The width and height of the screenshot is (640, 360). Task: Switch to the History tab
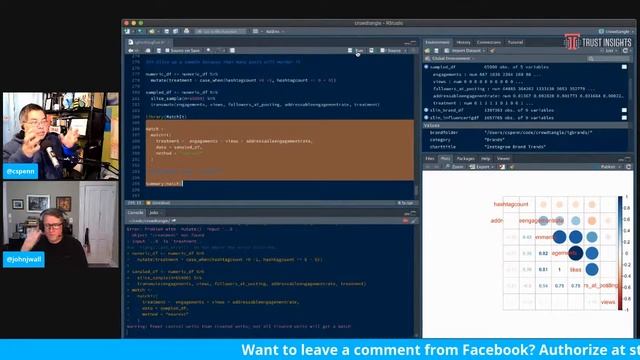tap(463, 42)
